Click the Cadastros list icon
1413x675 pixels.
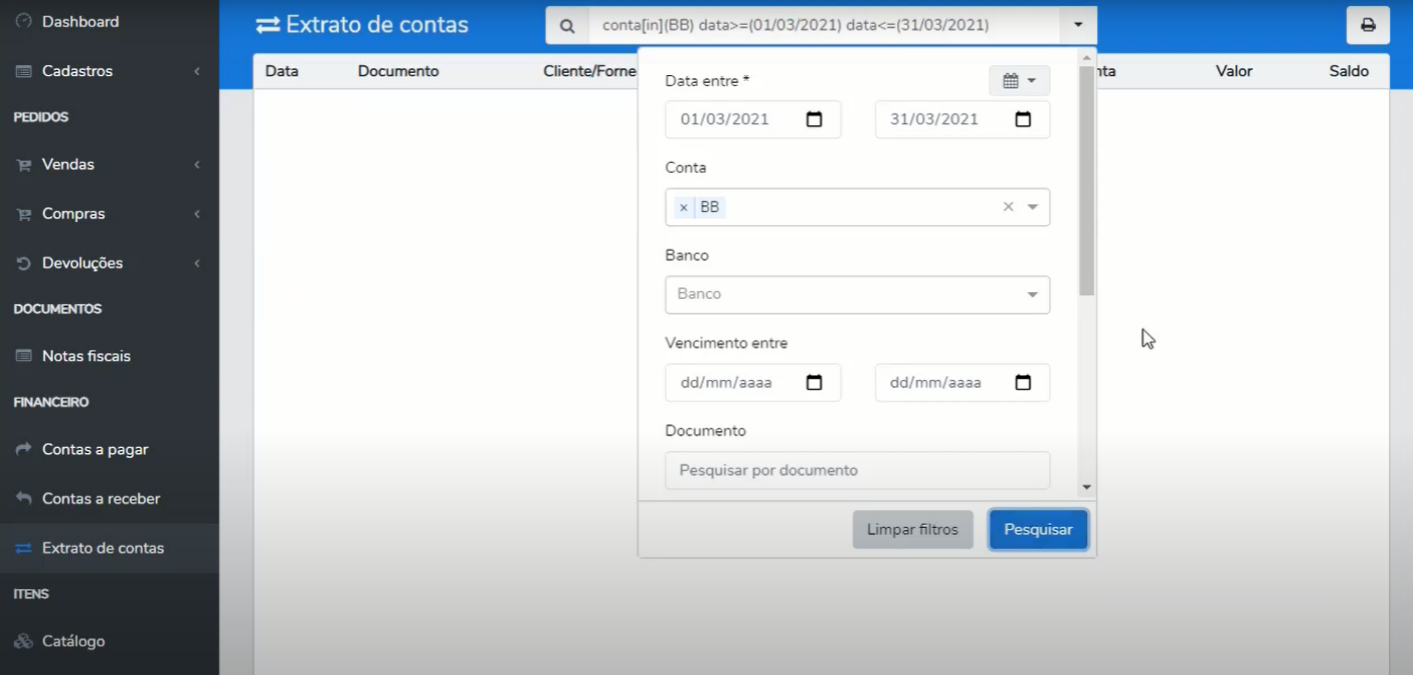pos(24,71)
